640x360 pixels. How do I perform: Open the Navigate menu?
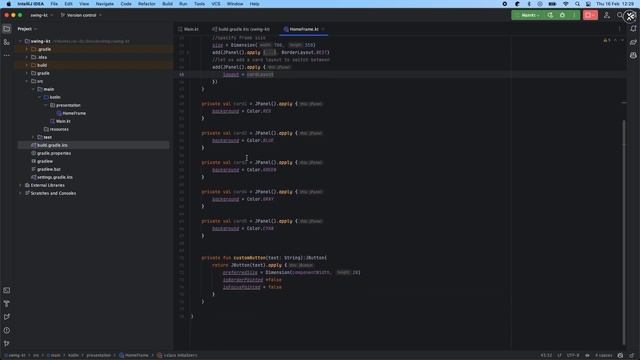pyautogui.click(x=104, y=4)
